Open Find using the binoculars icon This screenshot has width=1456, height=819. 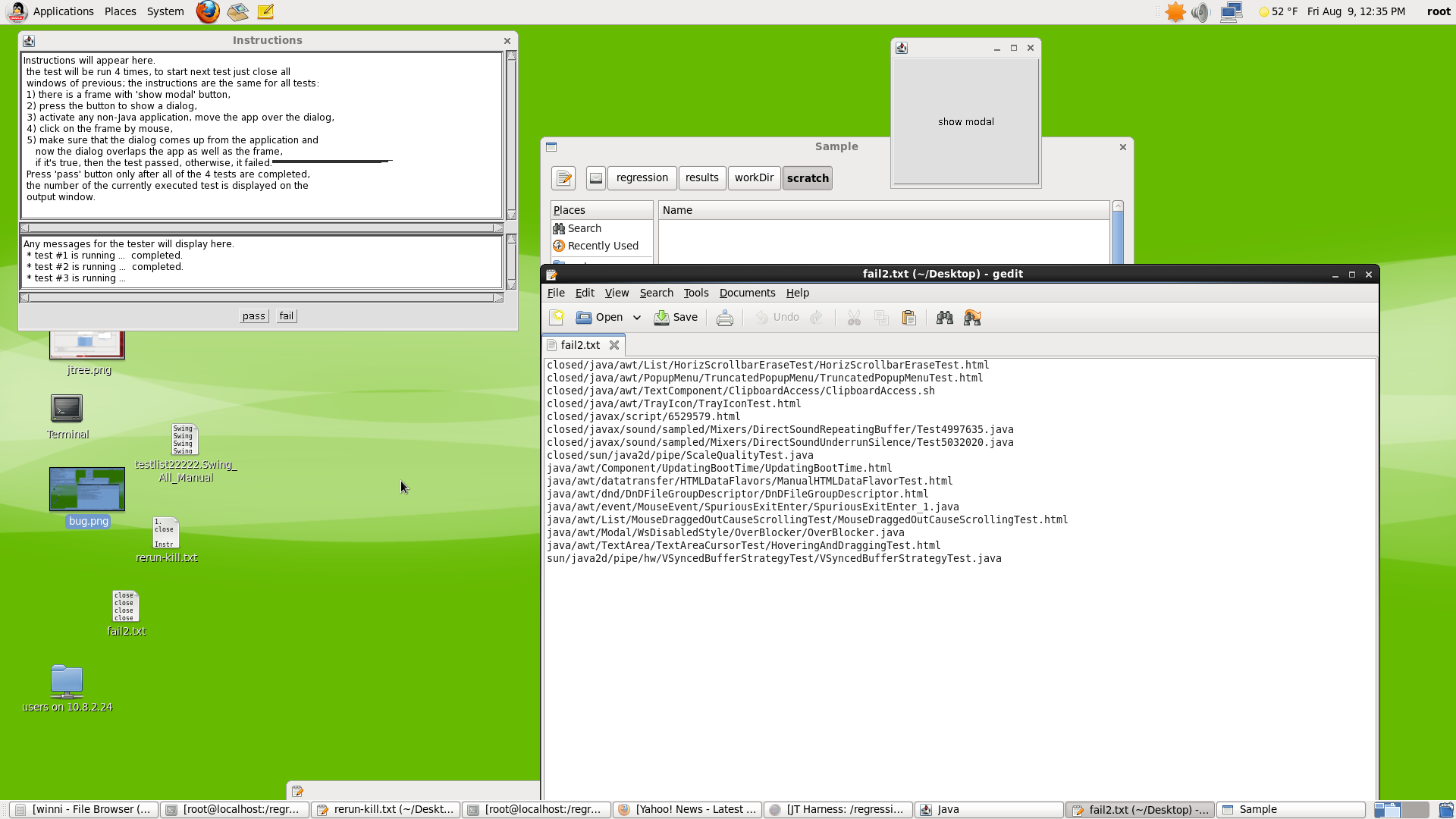(x=944, y=318)
